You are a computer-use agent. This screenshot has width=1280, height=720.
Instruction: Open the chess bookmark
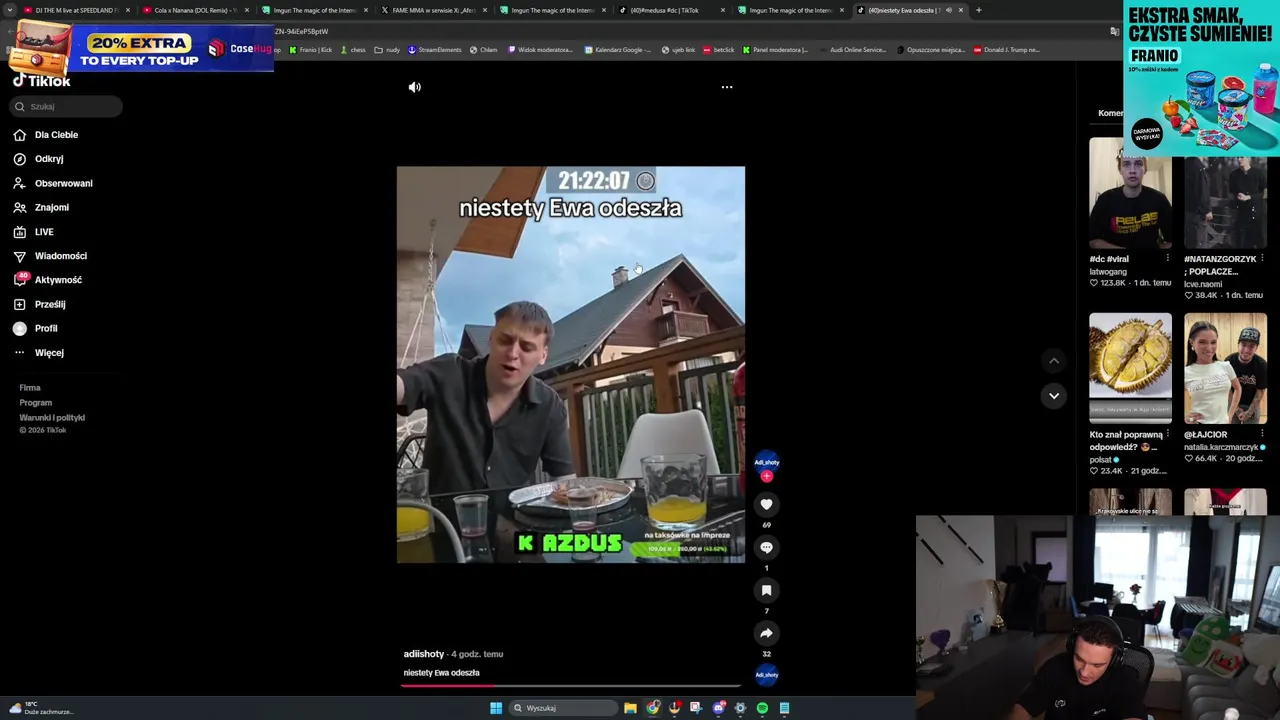point(352,50)
